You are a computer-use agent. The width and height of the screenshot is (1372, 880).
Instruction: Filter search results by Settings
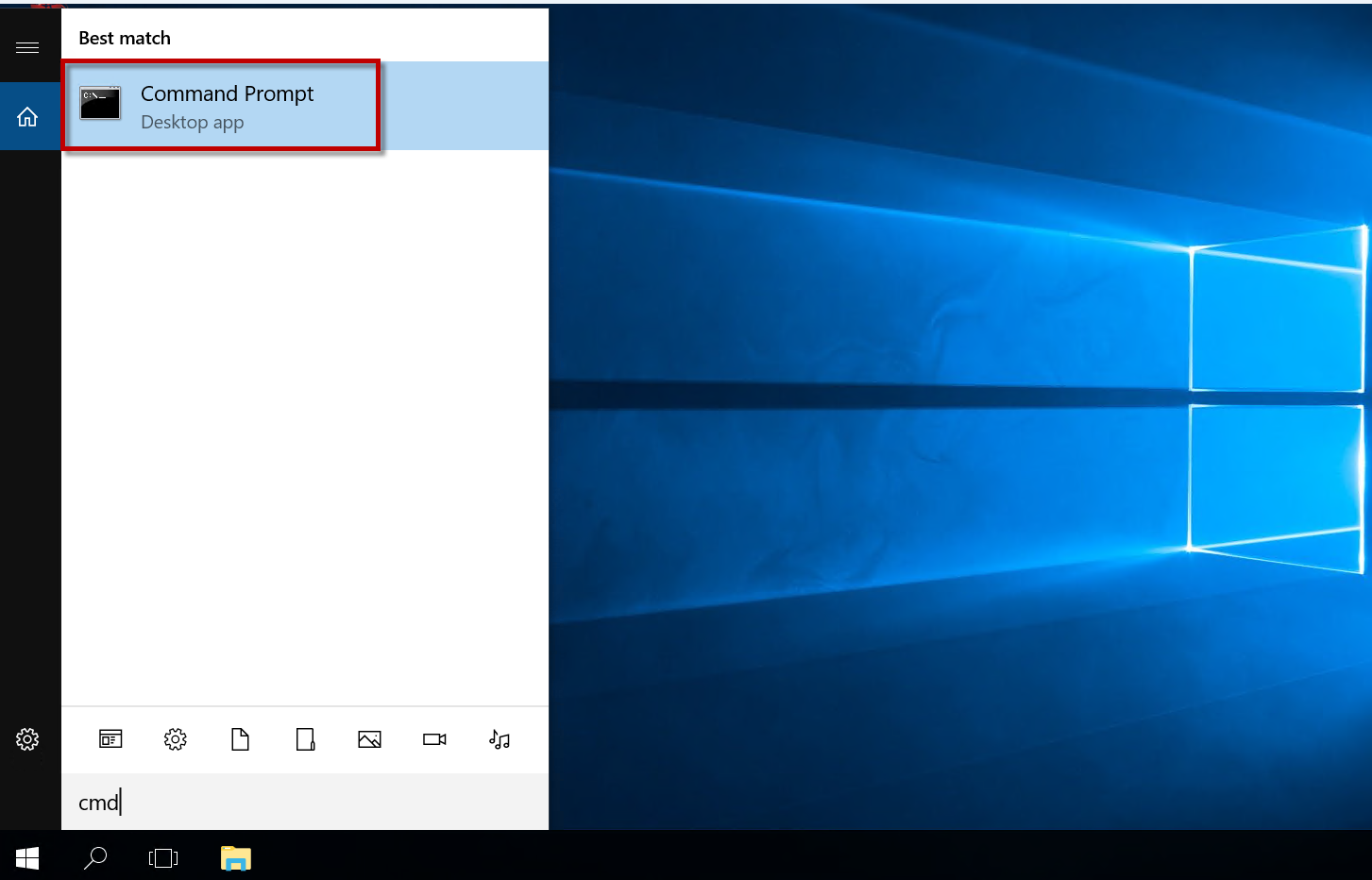click(x=176, y=739)
